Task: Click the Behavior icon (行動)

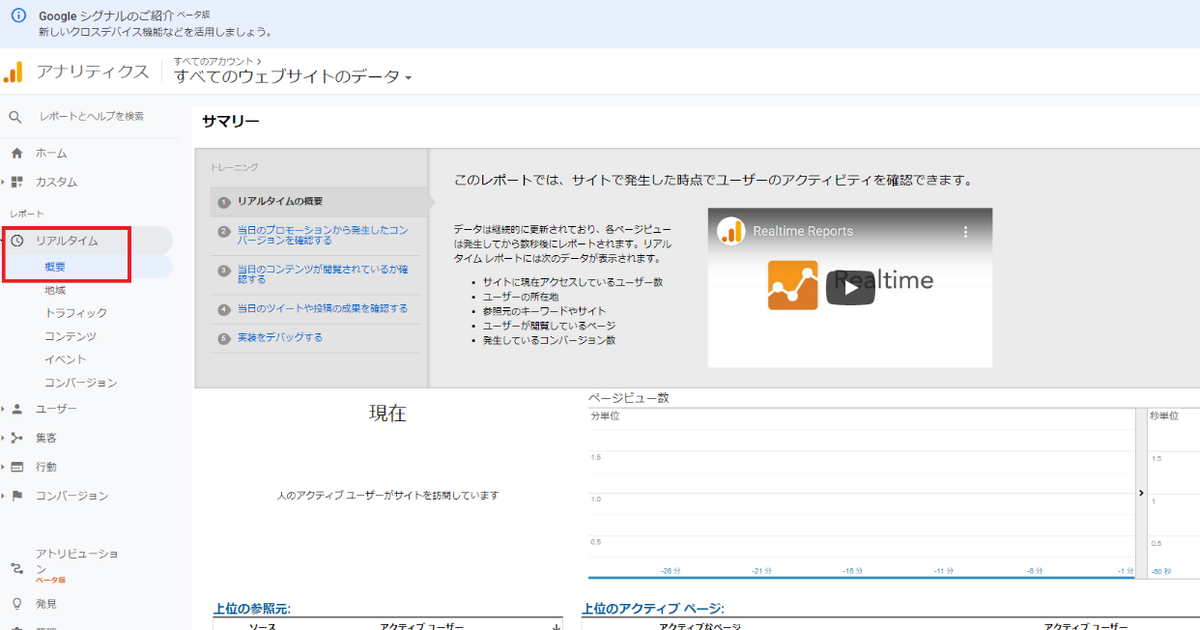Action: pos(17,467)
